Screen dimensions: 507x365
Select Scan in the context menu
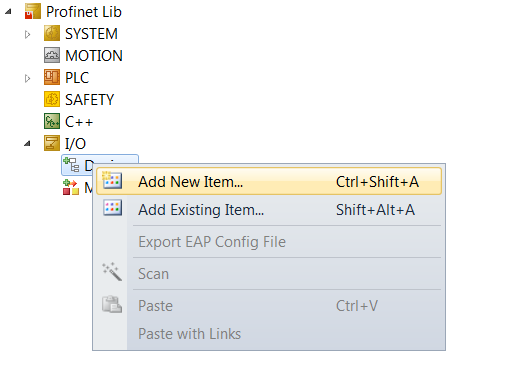269,274
